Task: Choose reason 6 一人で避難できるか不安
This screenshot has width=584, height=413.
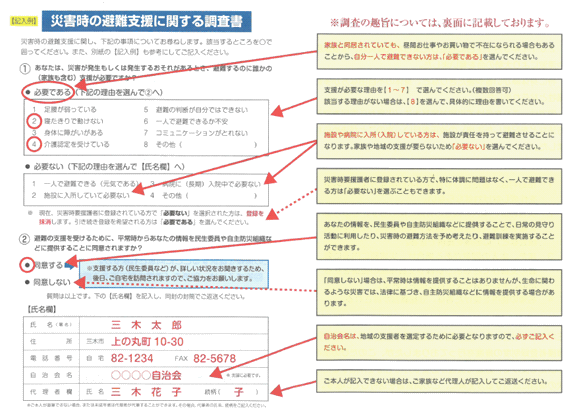Action: pyautogui.click(x=186, y=121)
